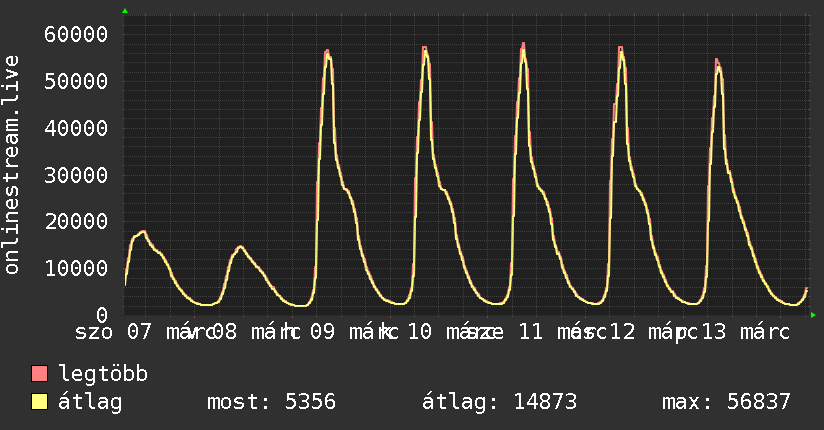The image size is (824, 430).
Task: Click the 'max: 56837' statistic
Action: pos(726,402)
